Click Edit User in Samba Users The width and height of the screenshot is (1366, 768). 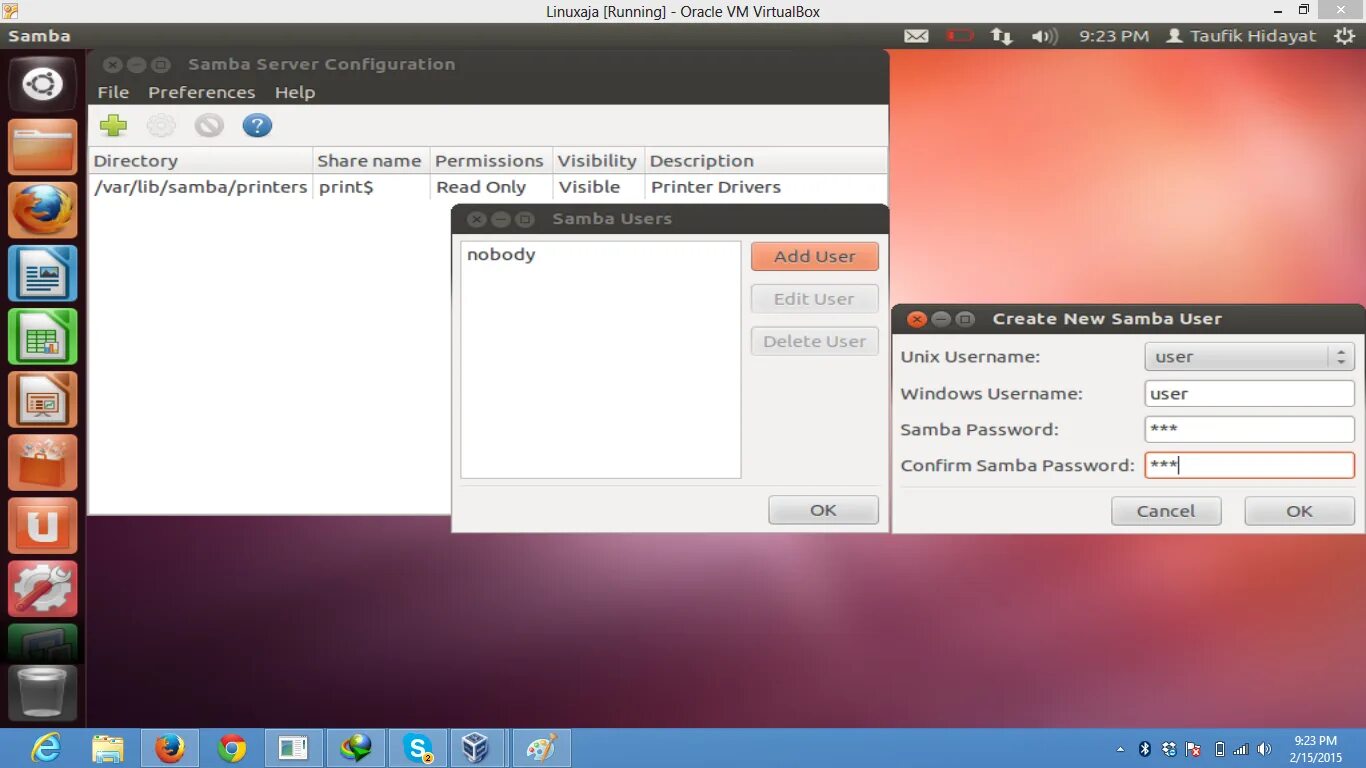(815, 298)
